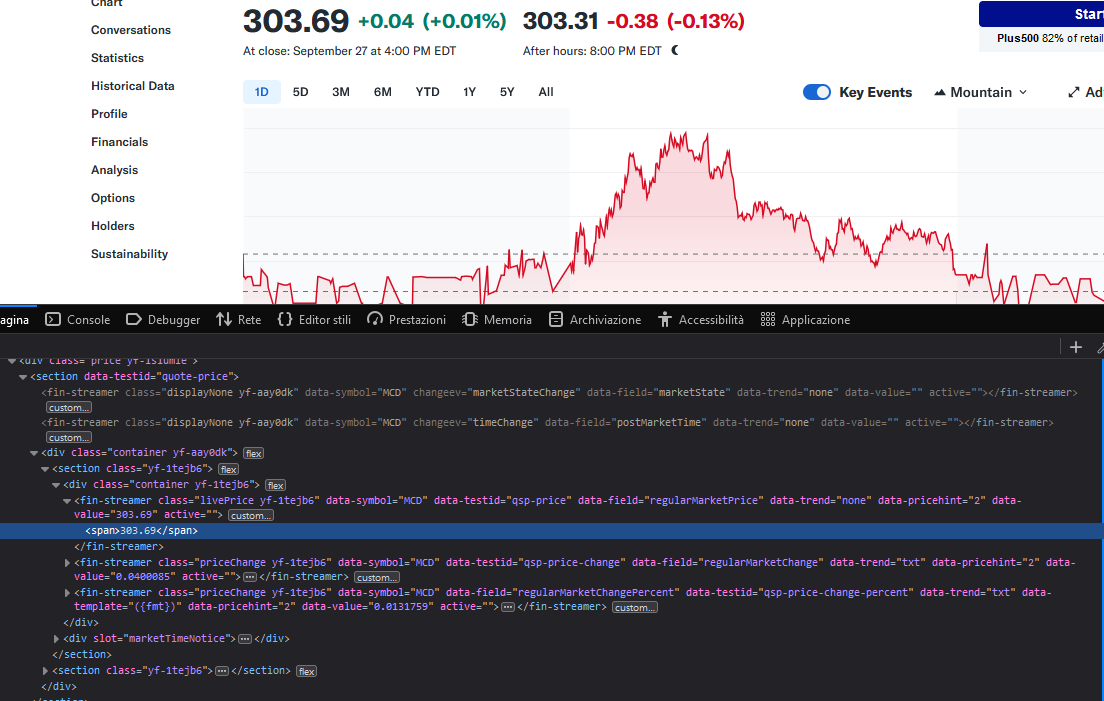Open the Console tab icon
The image size is (1104, 701).
(x=53, y=320)
